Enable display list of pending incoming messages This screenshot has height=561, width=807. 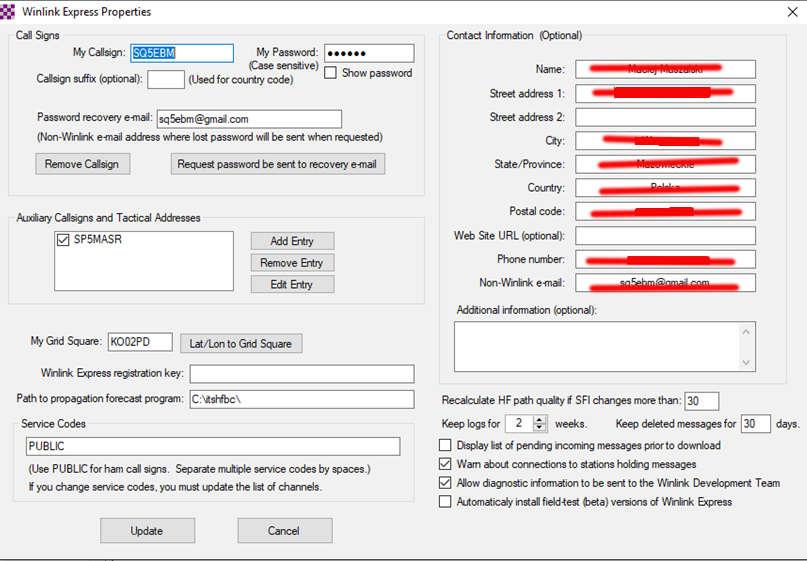click(x=445, y=445)
